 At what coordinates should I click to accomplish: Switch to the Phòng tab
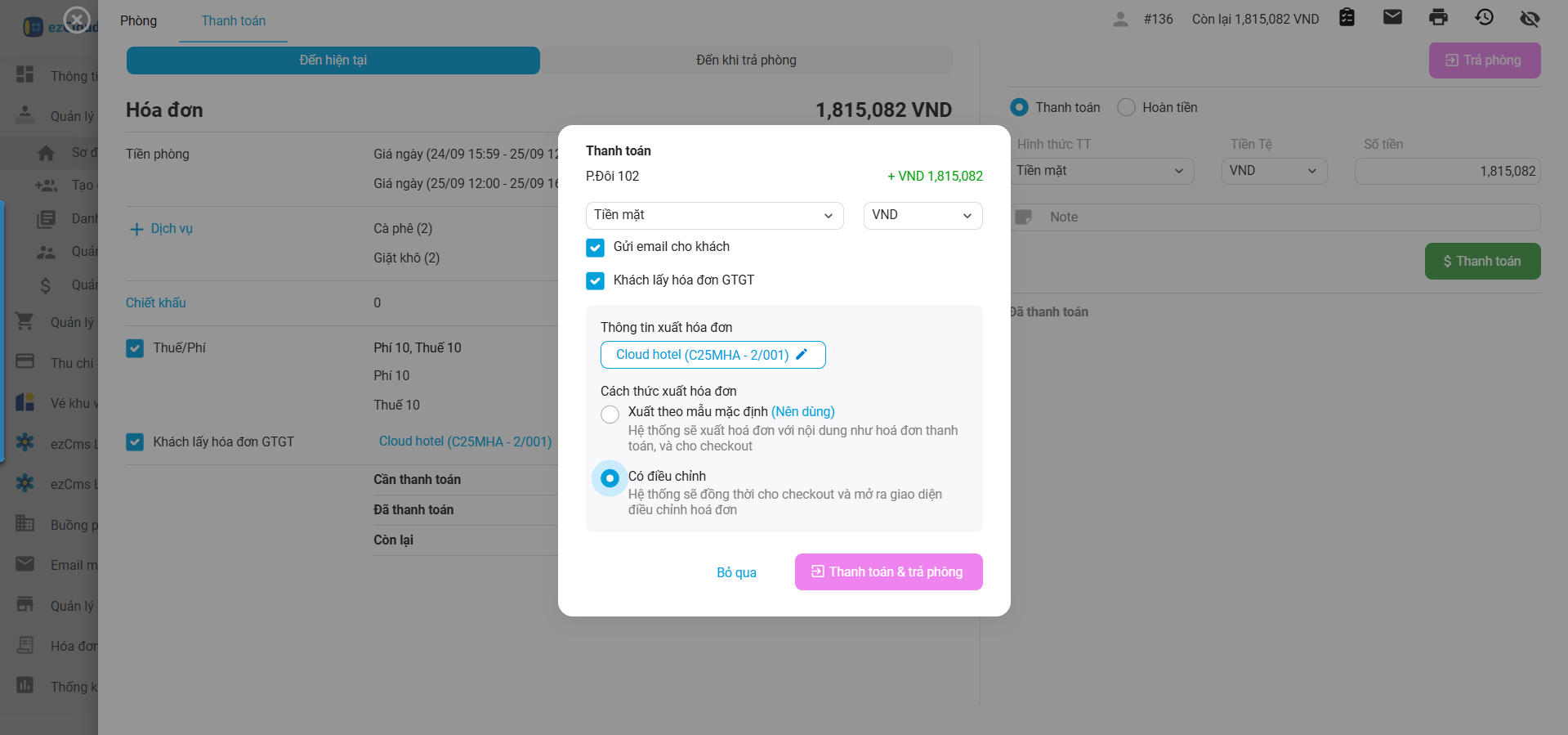(138, 21)
